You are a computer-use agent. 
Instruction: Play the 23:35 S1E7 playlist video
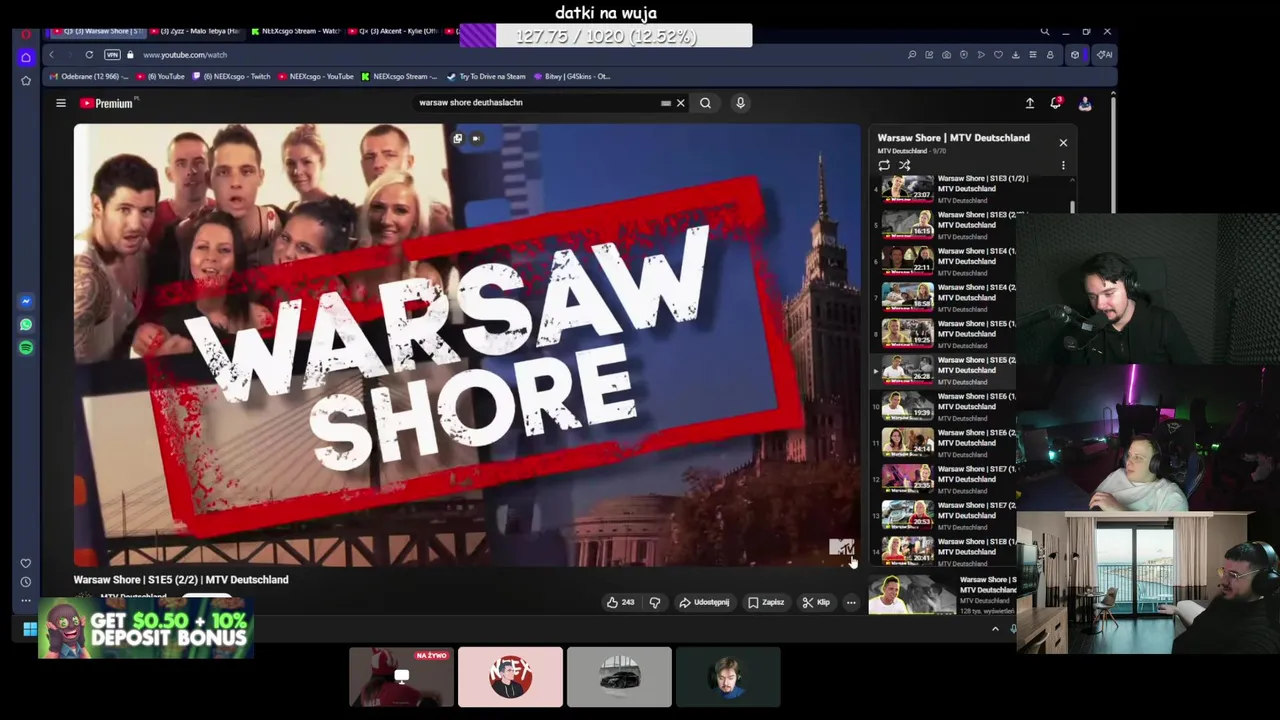click(945, 478)
